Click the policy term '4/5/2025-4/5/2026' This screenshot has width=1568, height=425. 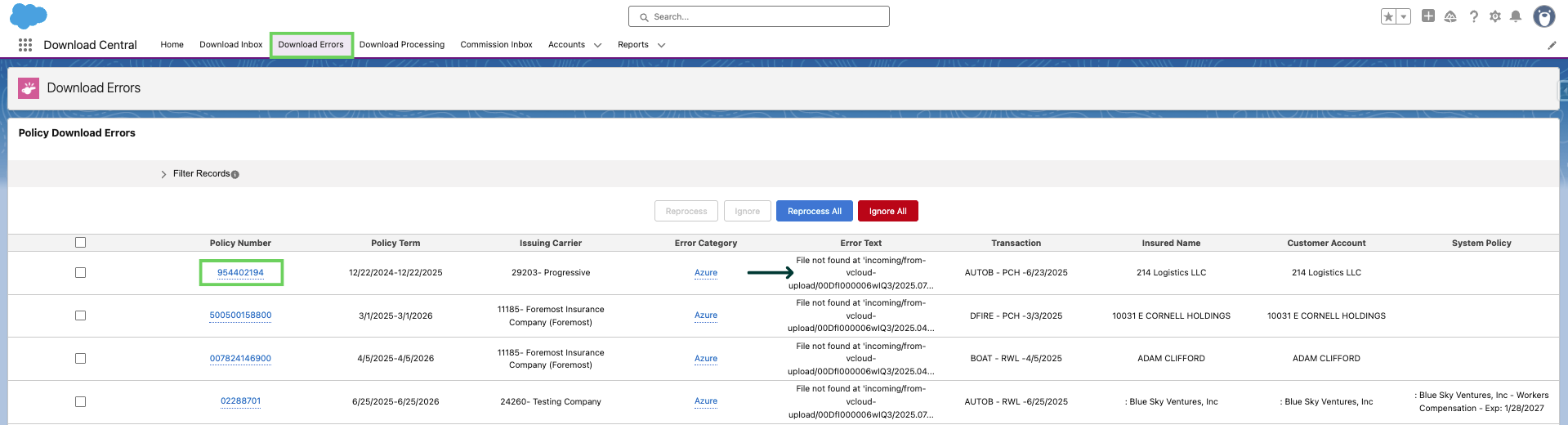[x=395, y=359]
